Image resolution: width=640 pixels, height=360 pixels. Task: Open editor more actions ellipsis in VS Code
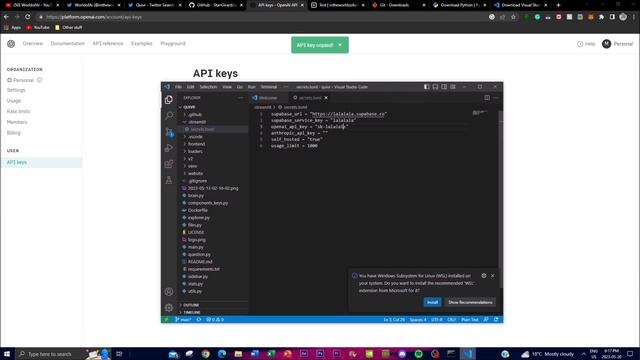point(496,98)
